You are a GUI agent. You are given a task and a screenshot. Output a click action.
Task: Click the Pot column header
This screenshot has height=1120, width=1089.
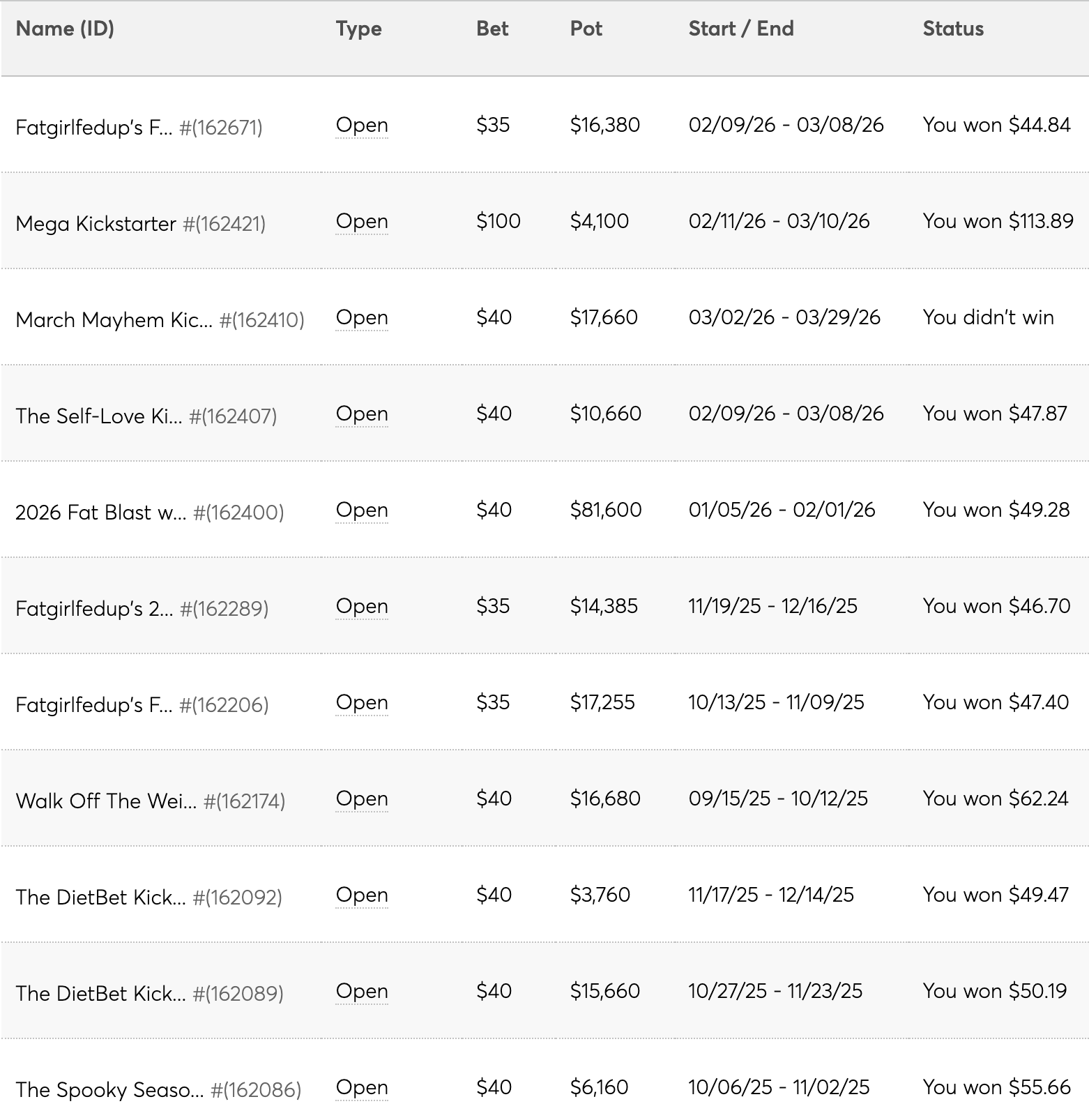point(586,29)
